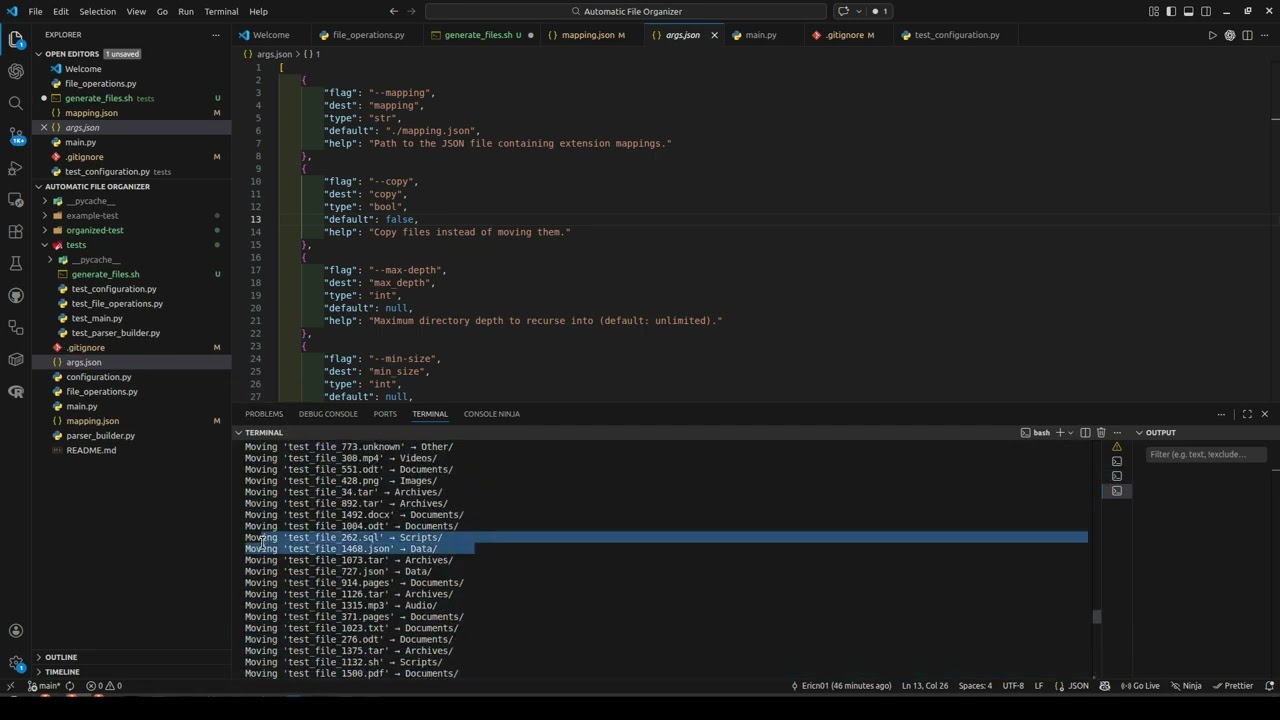The image size is (1280, 720).
Task: Click the ChatGPT icon in editor toolbar
Action: click(x=1229, y=35)
